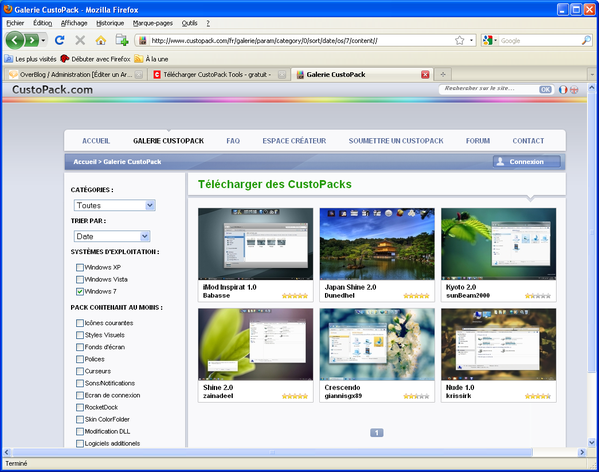This screenshot has width=599, height=472.
Task: Check the Curseurs checkbox
Action: [x=80, y=371]
